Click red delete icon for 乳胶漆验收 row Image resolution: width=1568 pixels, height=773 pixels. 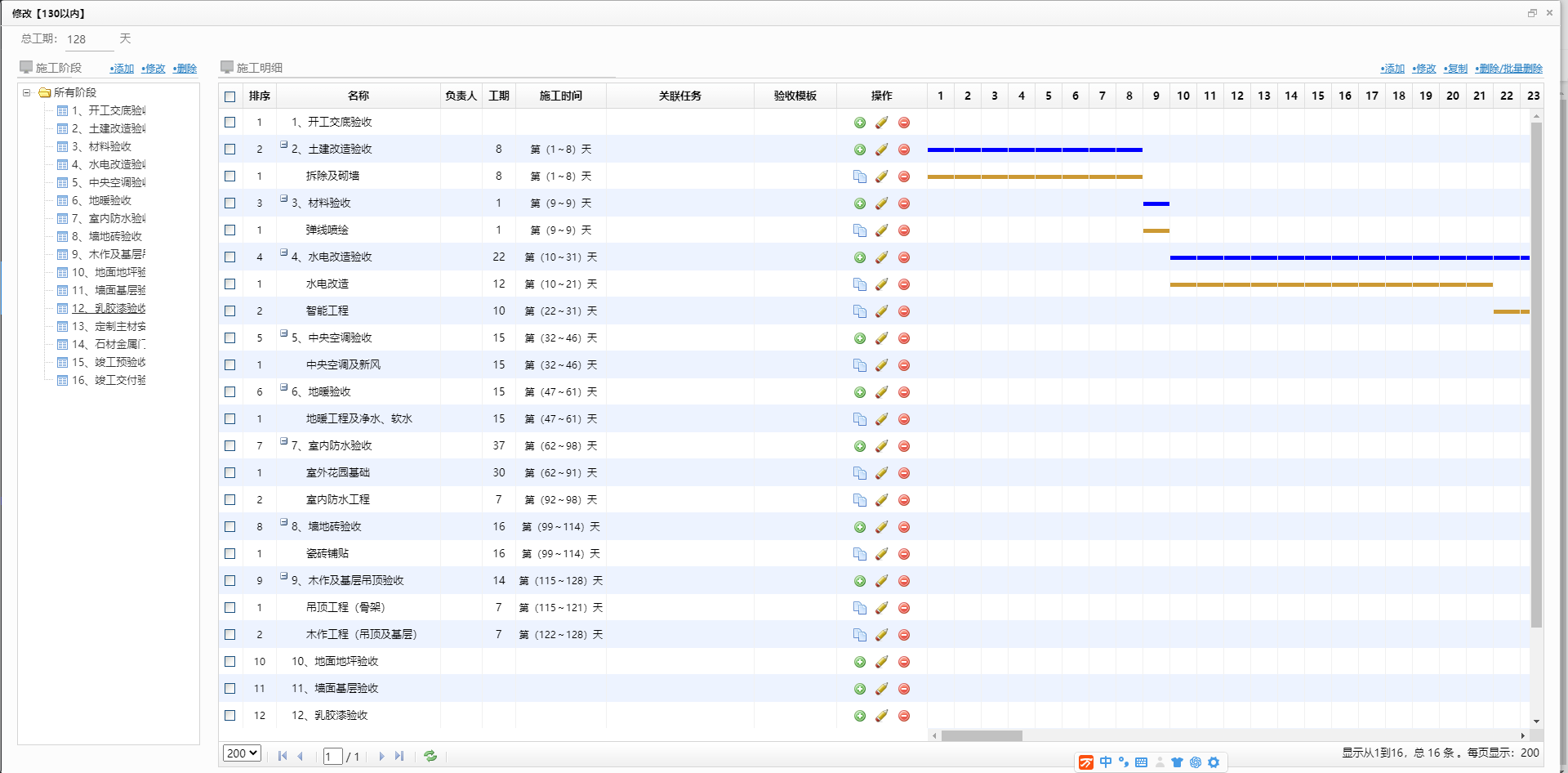903,716
